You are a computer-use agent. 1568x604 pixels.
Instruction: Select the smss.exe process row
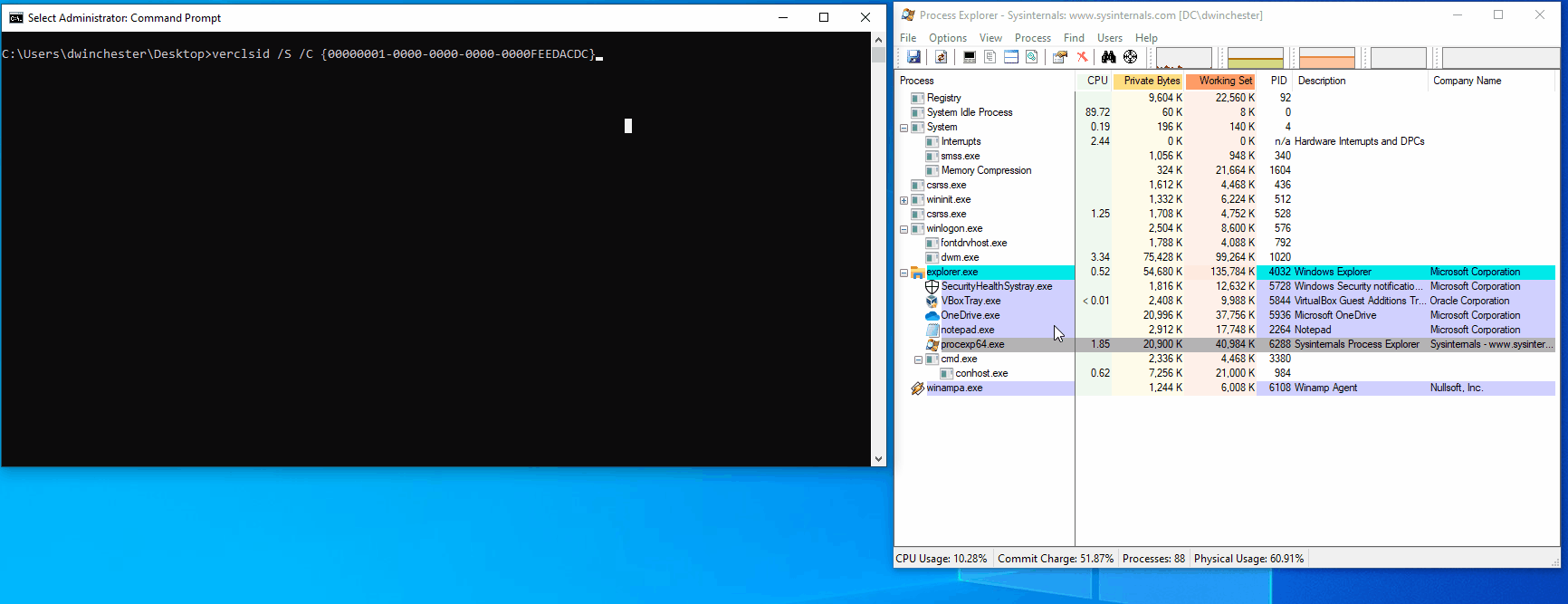click(1224, 156)
